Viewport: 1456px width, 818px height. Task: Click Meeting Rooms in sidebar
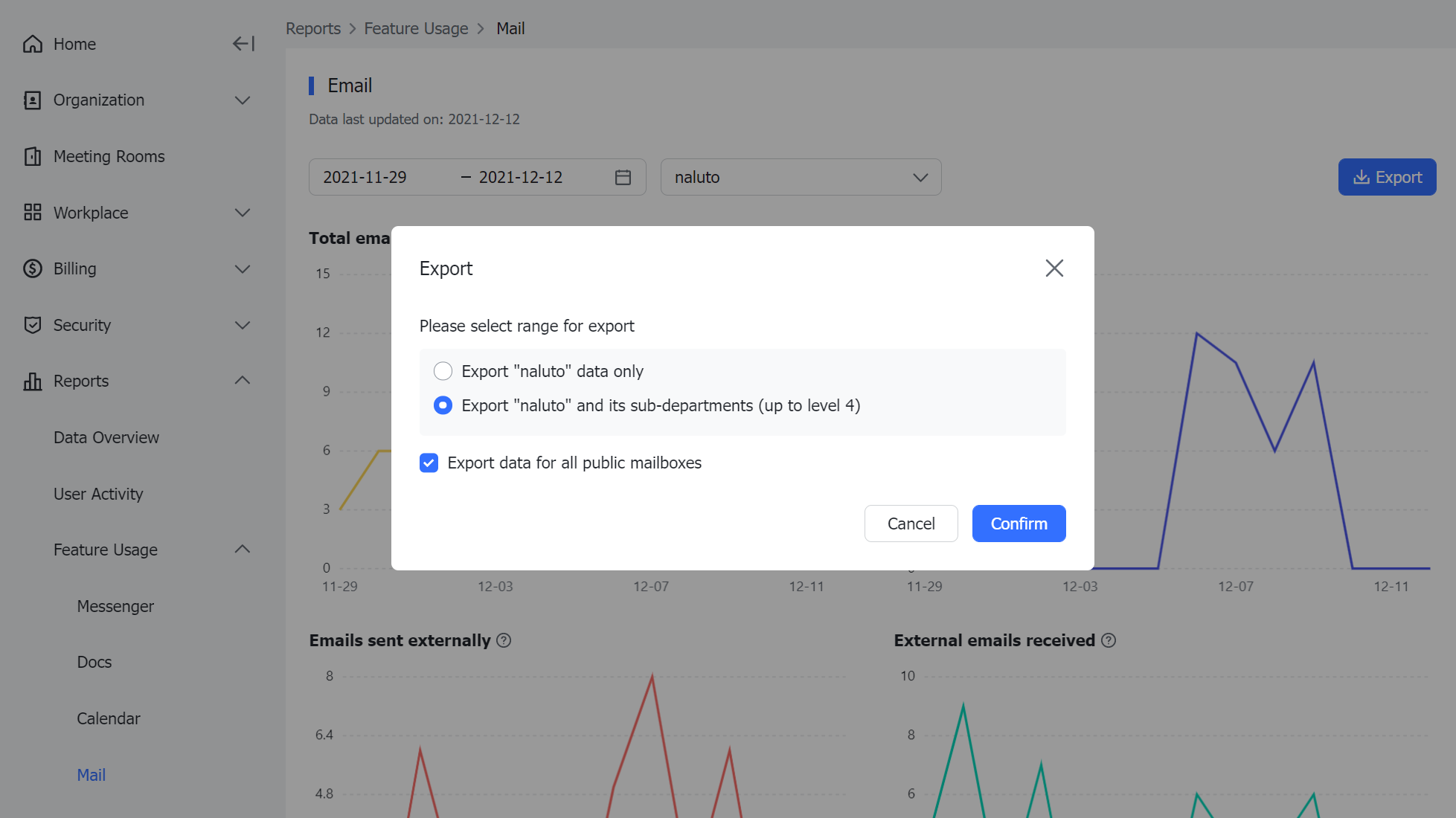coord(109,156)
